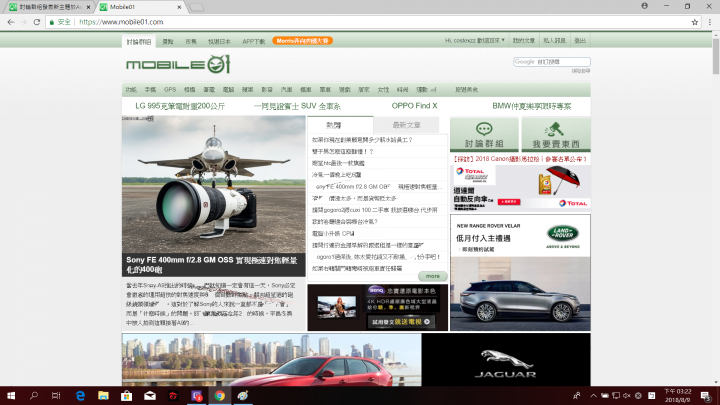Expand the 'Hi, costexzz' user dropdown

475,40
